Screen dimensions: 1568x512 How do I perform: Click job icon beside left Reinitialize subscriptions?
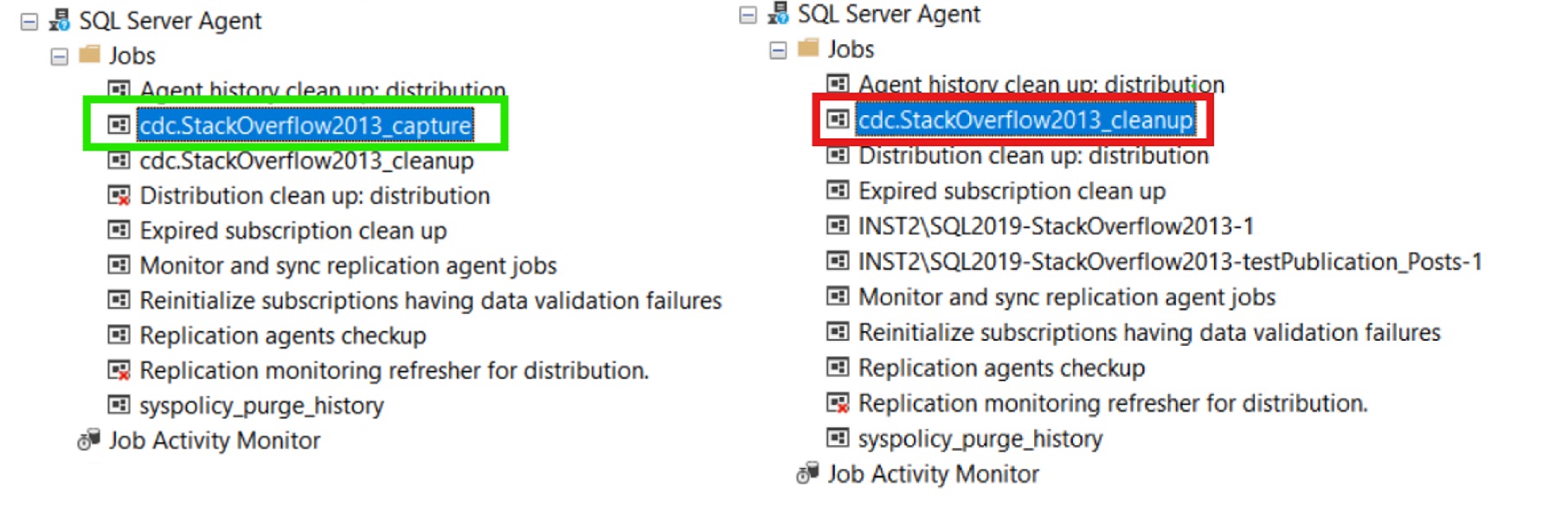(119, 300)
